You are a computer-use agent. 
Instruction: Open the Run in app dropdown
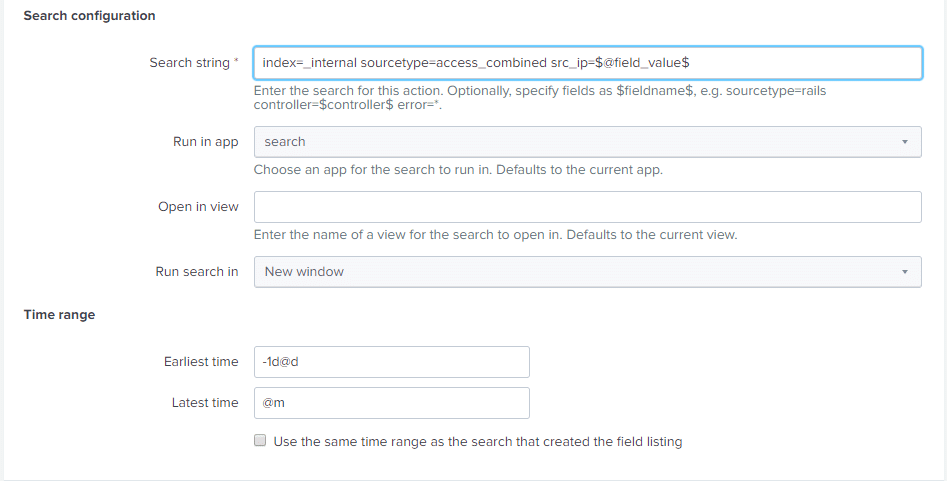tap(587, 142)
